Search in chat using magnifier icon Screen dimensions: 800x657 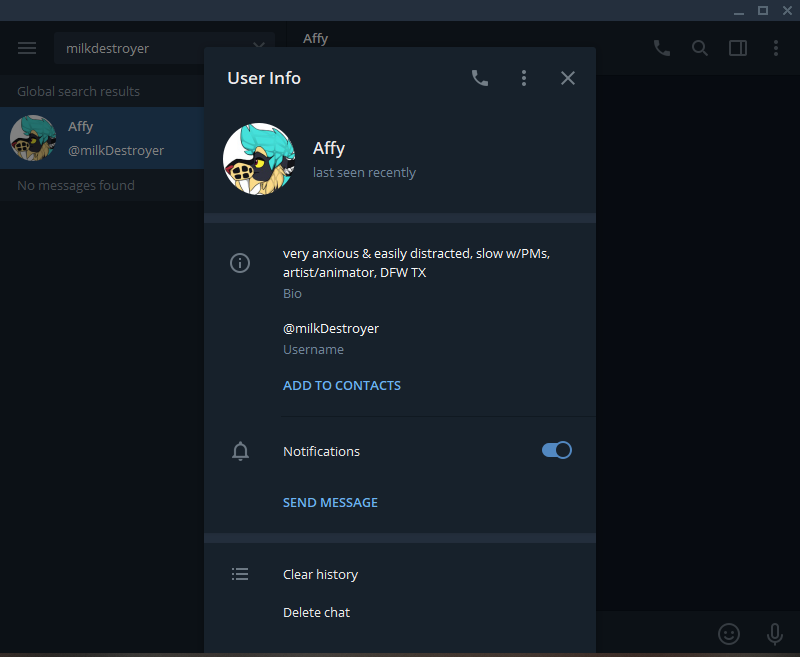[x=699, y=48]
